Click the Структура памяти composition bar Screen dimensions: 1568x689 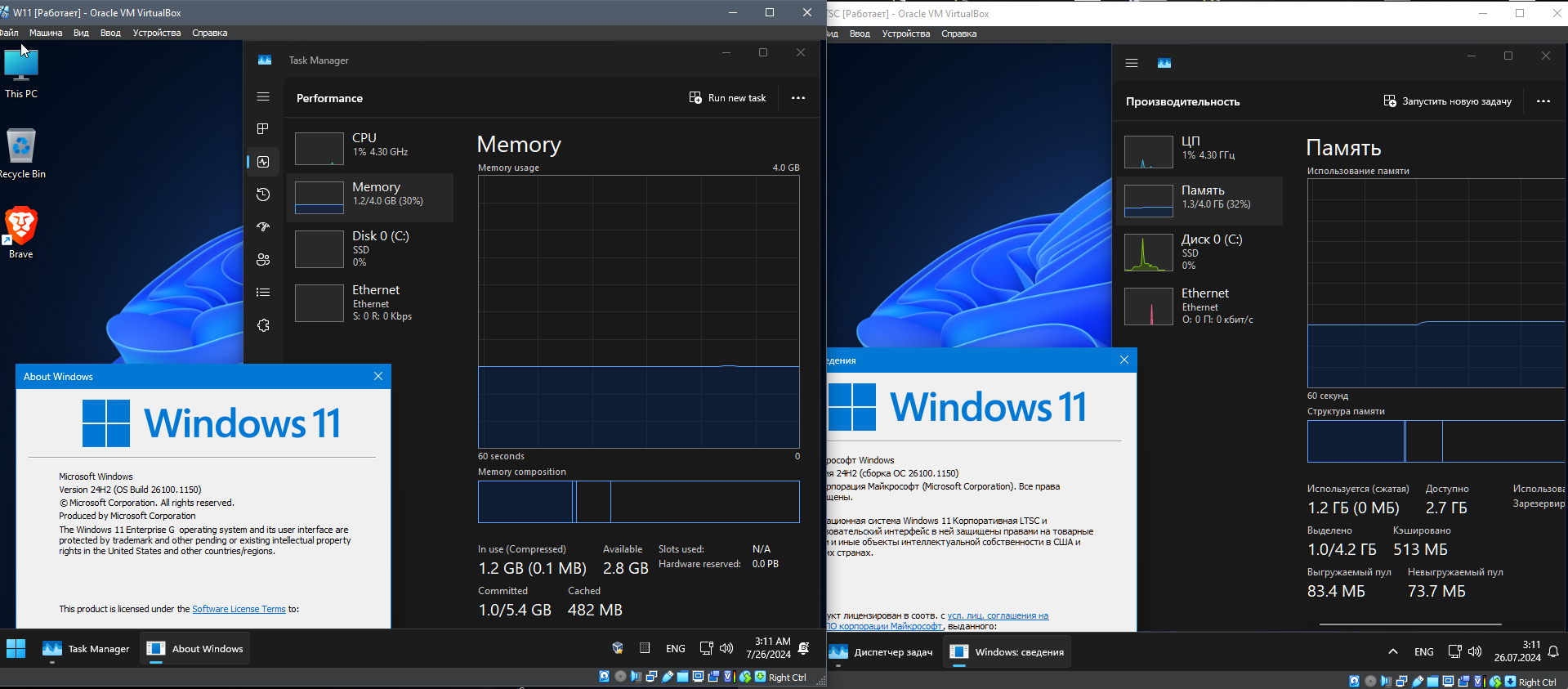pos(1436,441)
